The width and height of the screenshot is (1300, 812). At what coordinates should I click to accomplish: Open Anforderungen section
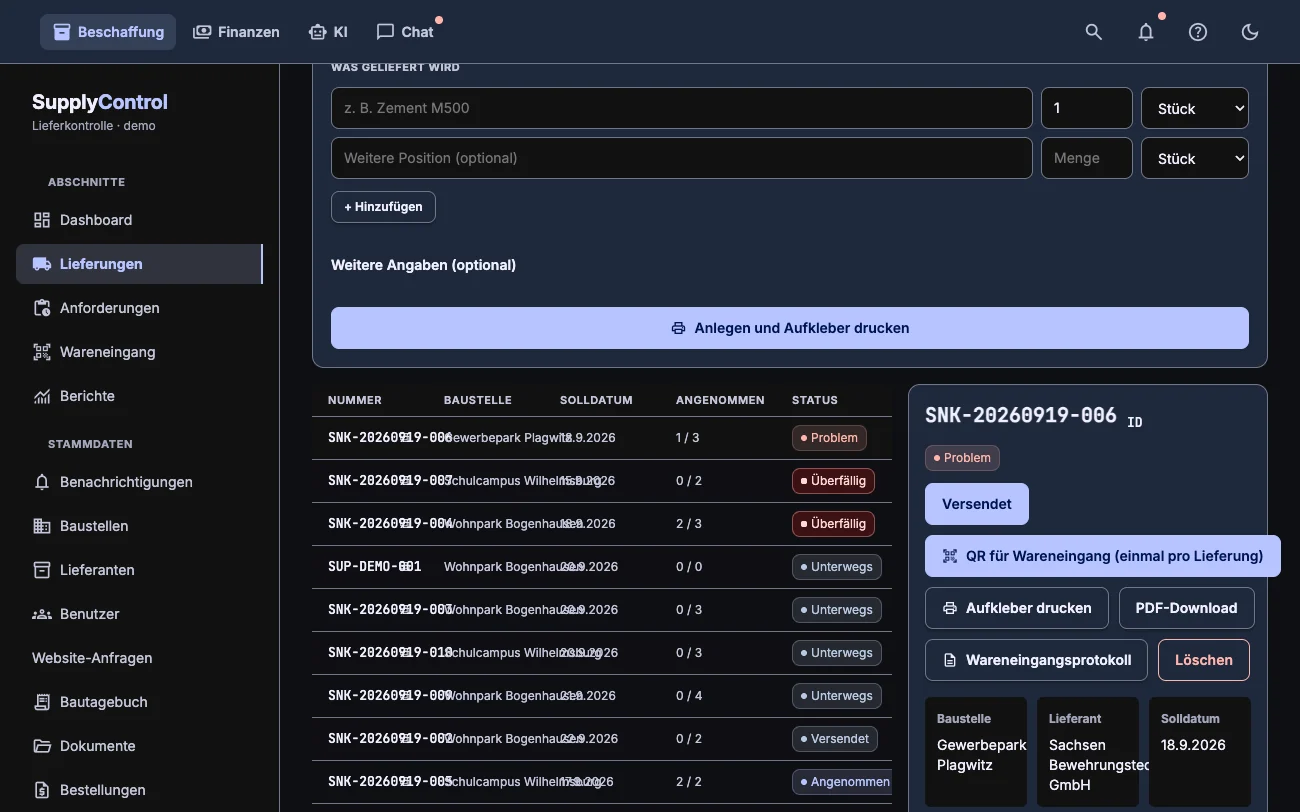click(x=139, y=308)
